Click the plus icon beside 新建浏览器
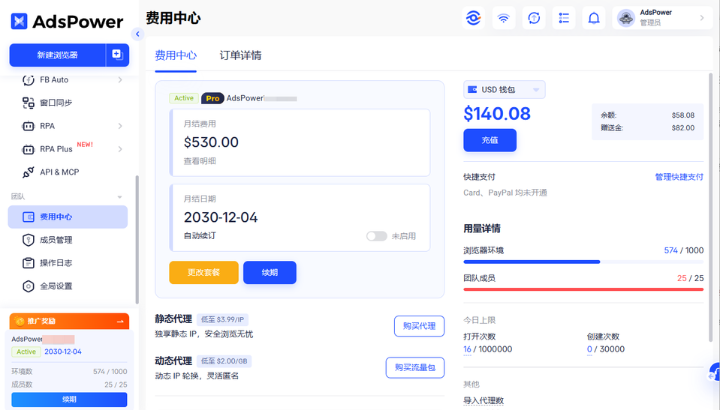The image size is (720, 410). tap(117, 55)
